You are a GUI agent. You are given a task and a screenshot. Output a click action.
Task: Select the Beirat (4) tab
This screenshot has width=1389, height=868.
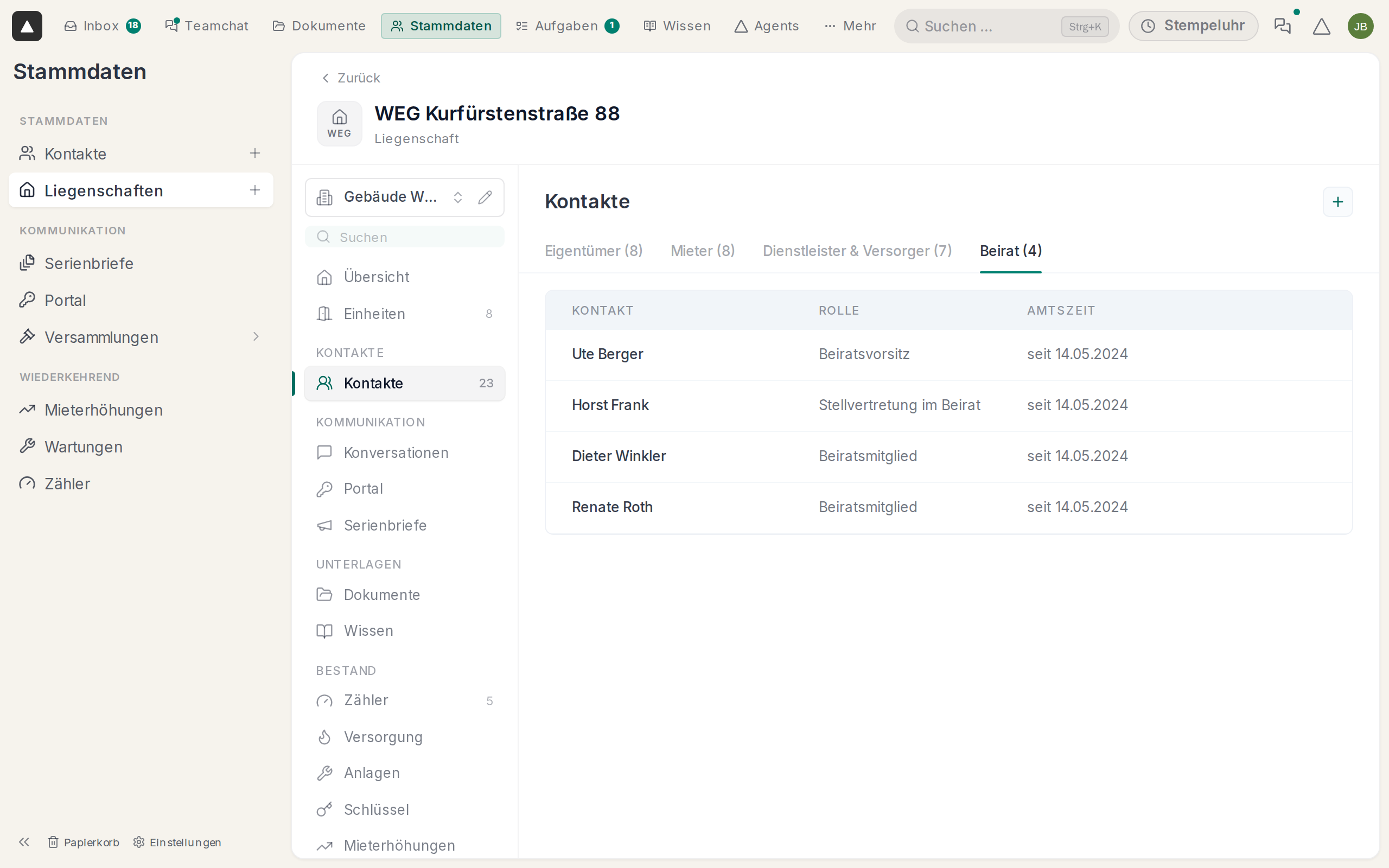click(x=1010, y=251)
